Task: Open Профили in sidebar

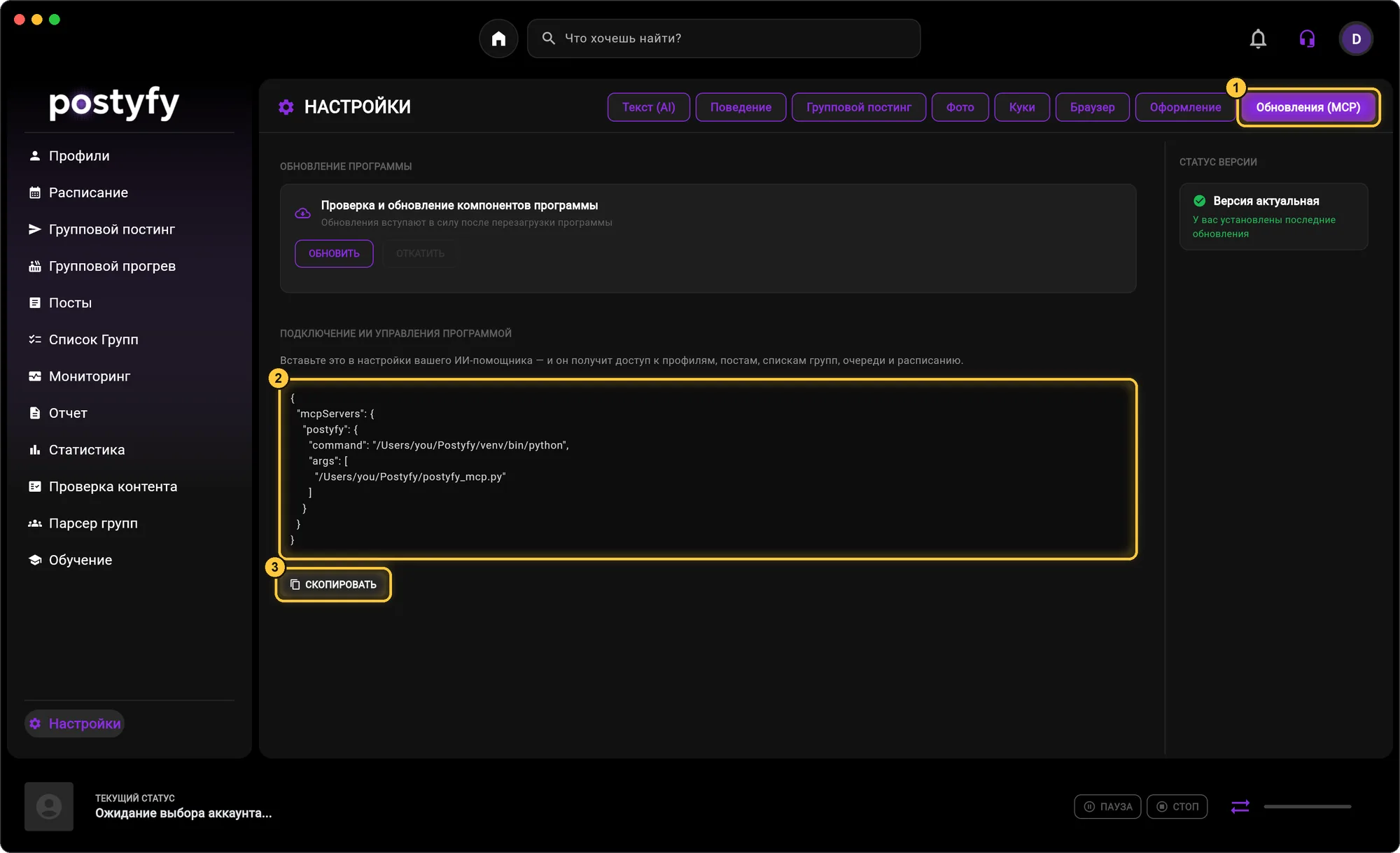Action: 69,156
